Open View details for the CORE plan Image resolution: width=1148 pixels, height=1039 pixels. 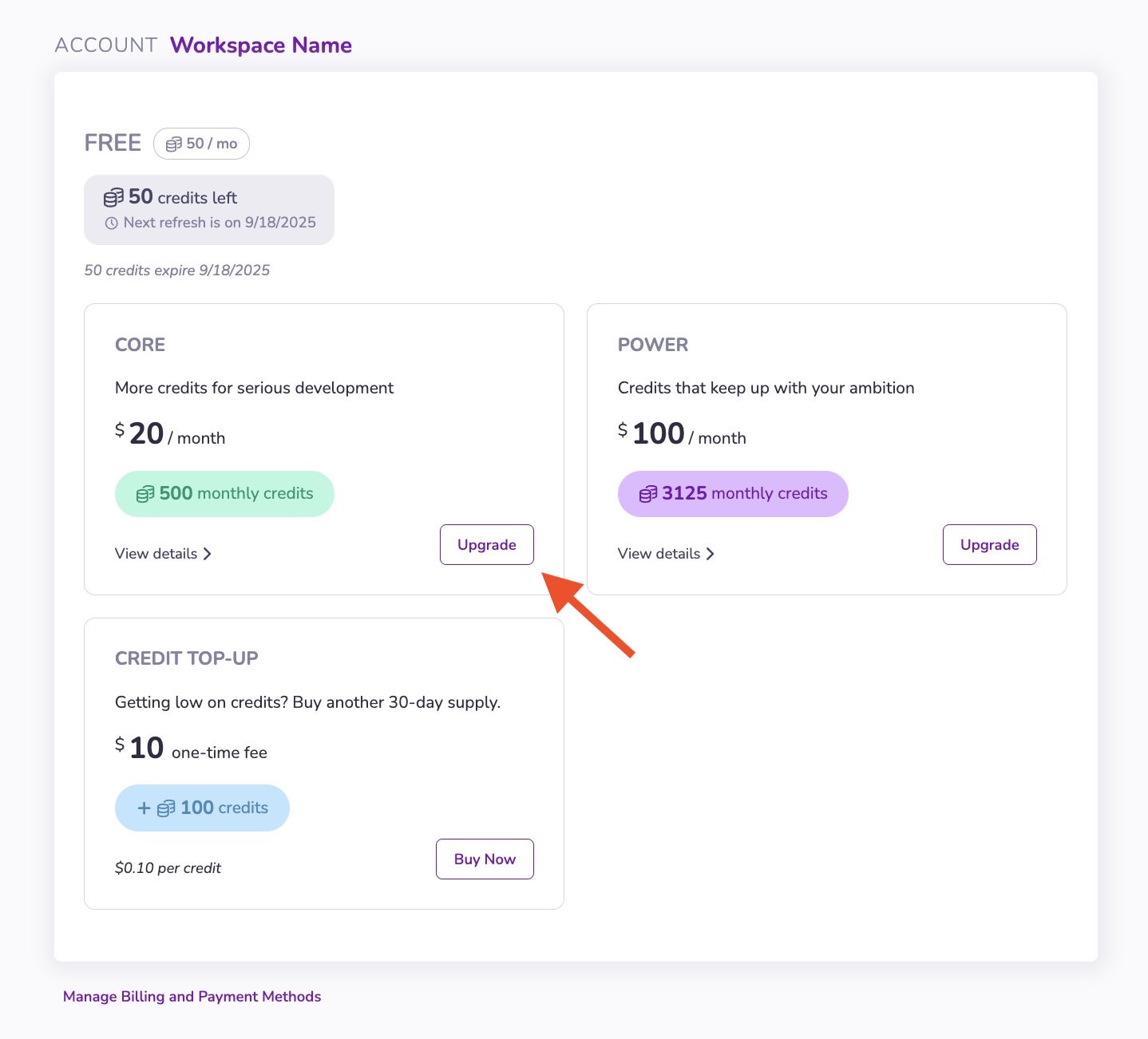pos(156,554)
